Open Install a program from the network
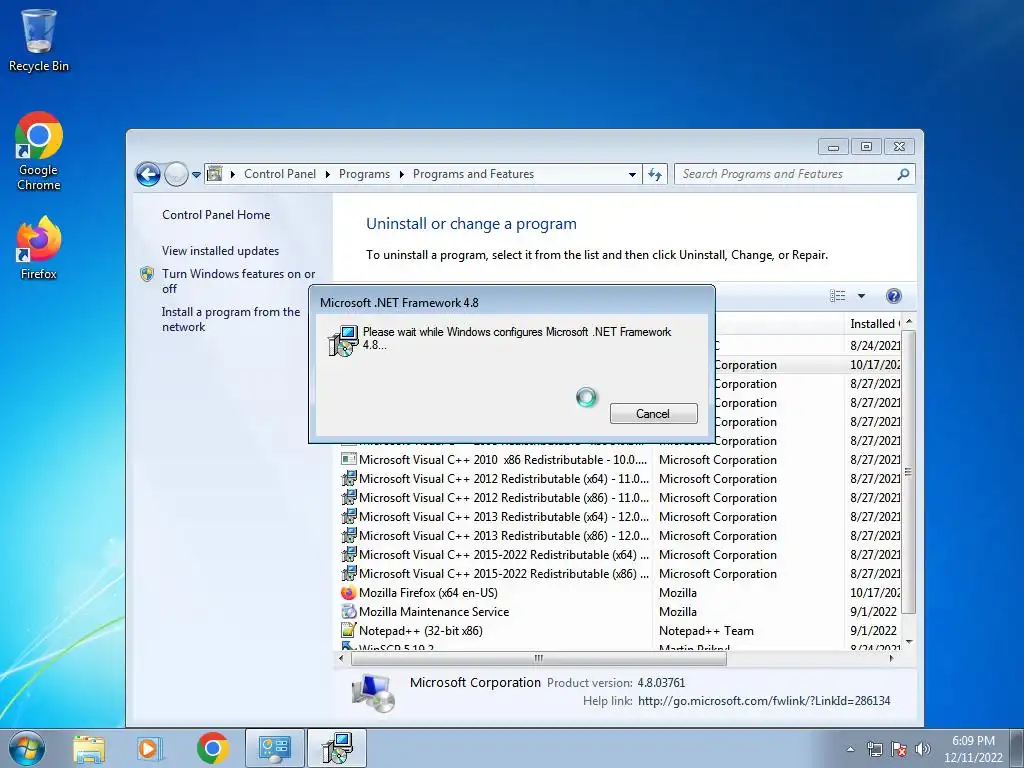The height and width of the screenshot is (768, 1024). click(x=231, y=319)
